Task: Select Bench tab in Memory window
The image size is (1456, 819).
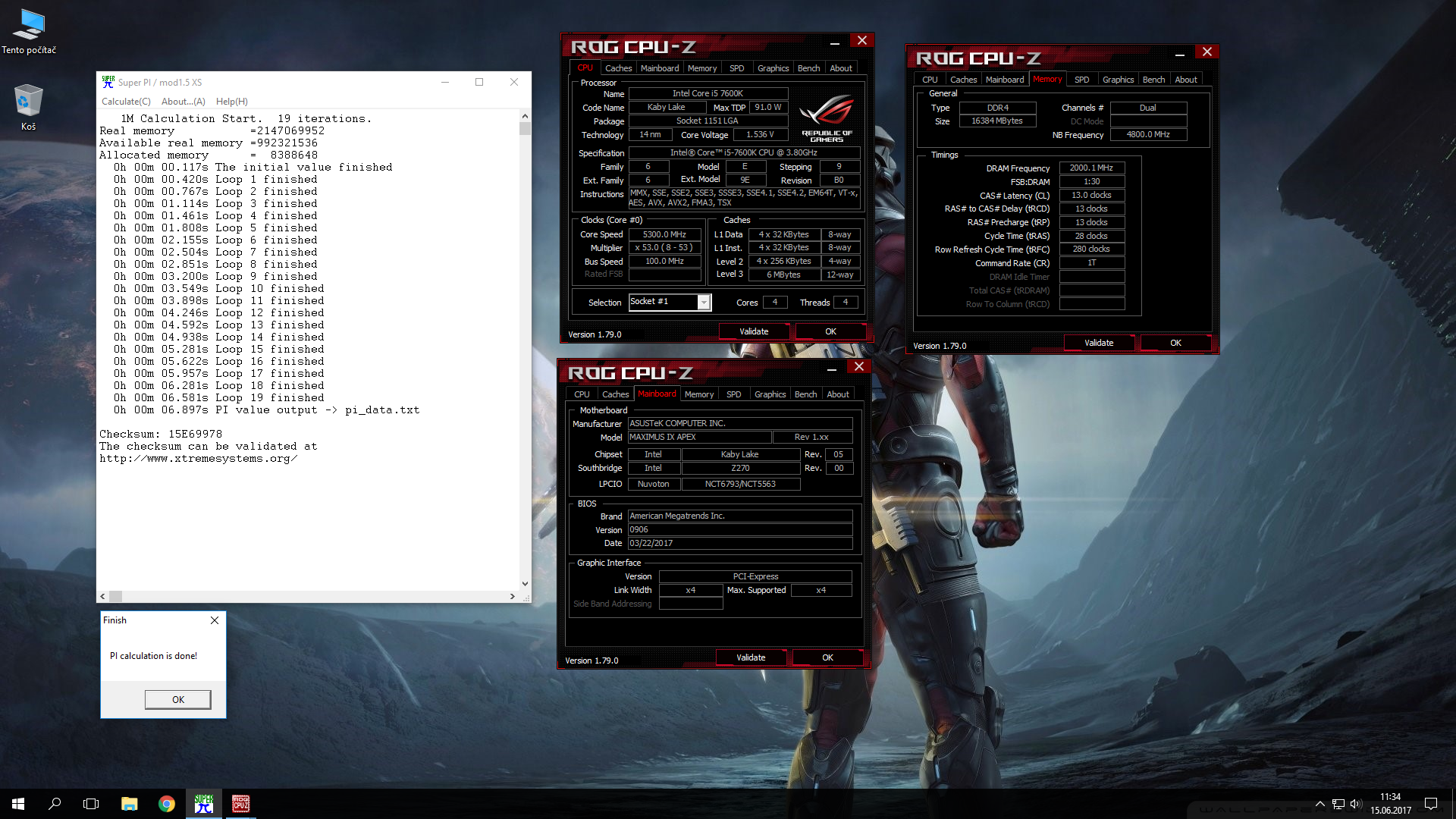Action: pyautogui.click(x=1153, y=80)
